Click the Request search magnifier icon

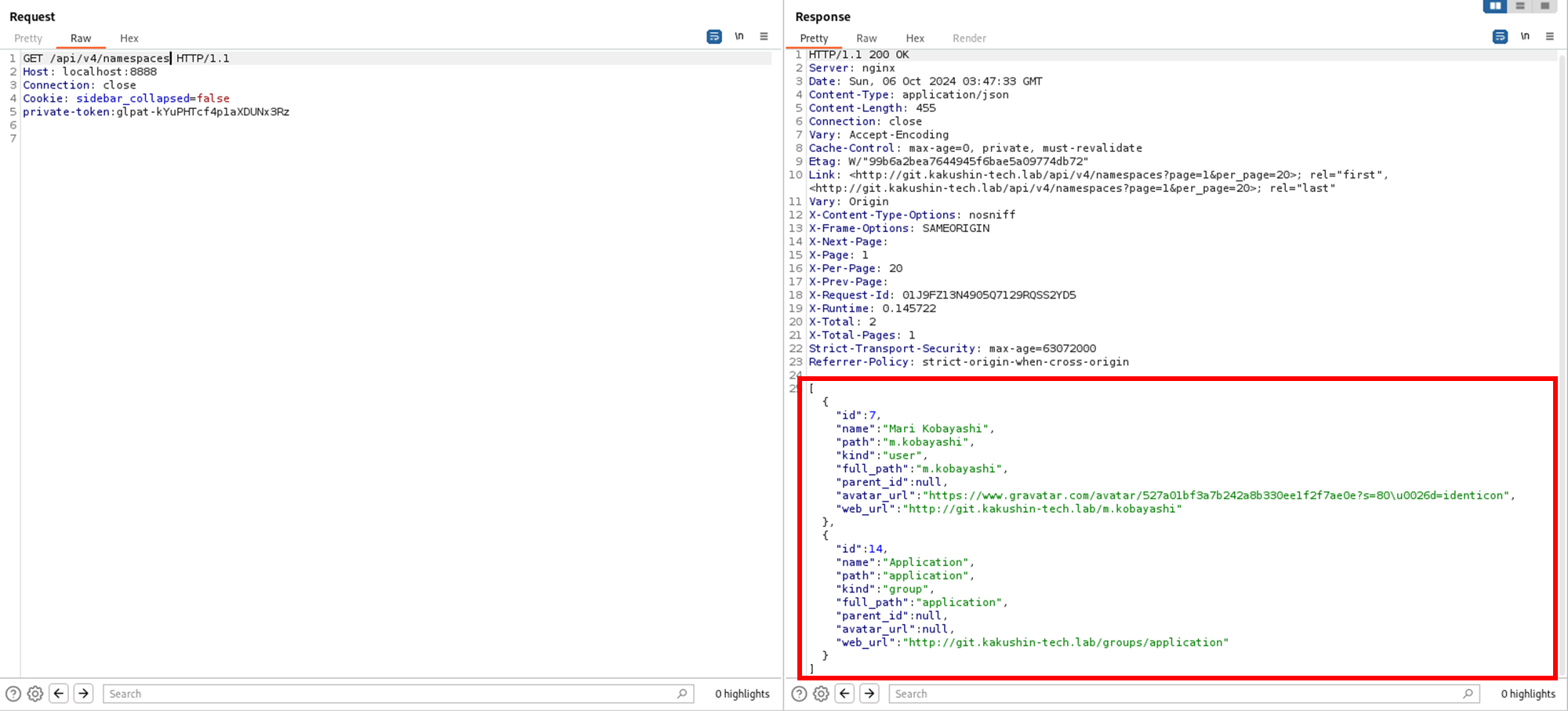(x=682, y=694)
